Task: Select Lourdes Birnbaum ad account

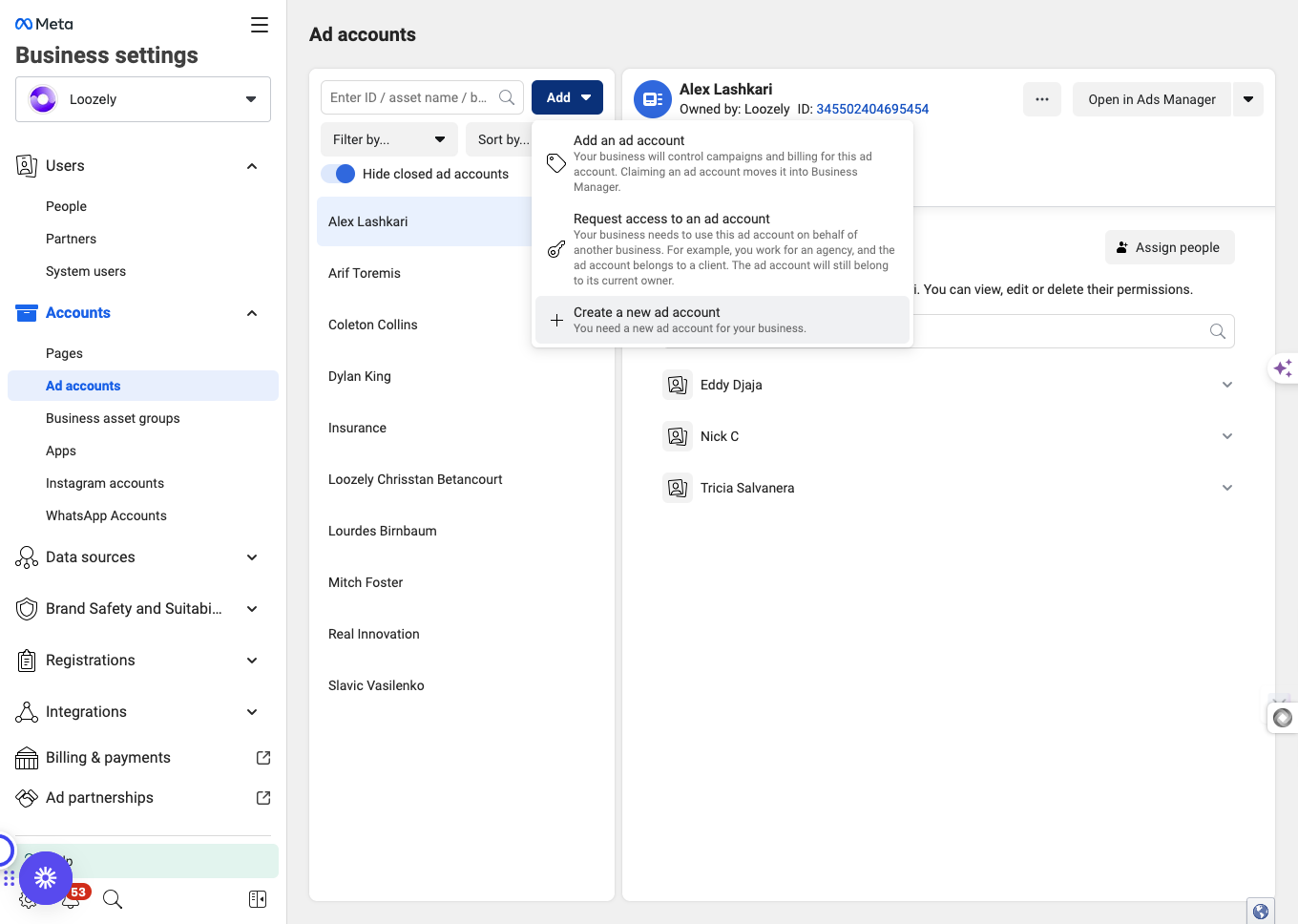Action: point(462,531)
